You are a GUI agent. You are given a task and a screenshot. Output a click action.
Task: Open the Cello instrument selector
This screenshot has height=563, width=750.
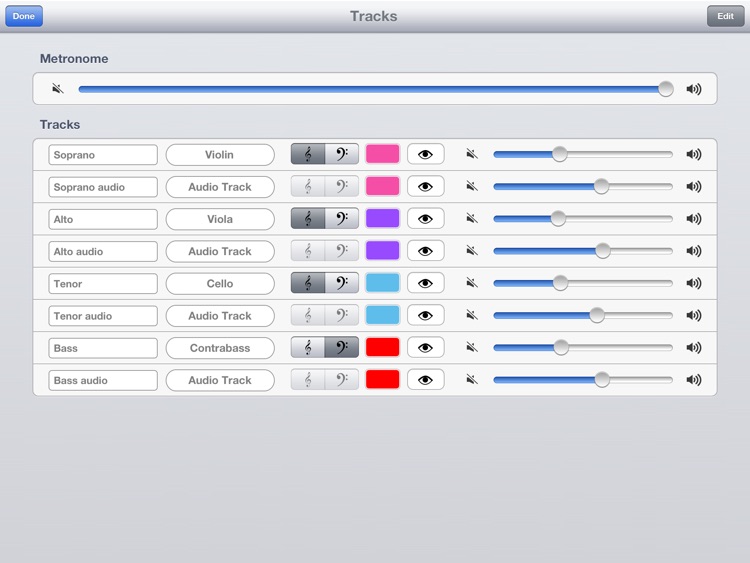click(220, 284)
